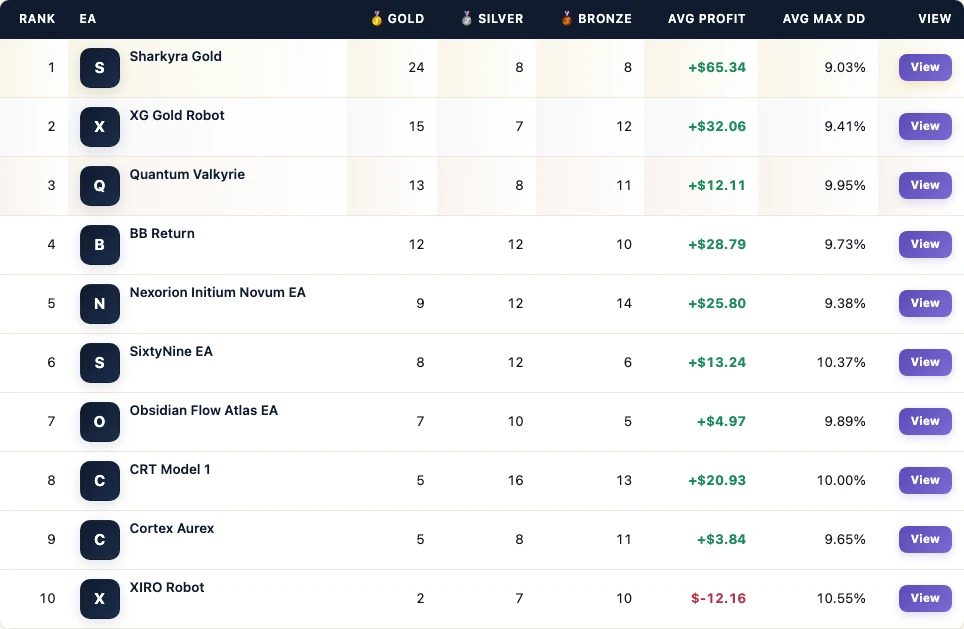Click the bronze medal icon in header
The image size is (964, 629).
567,18
